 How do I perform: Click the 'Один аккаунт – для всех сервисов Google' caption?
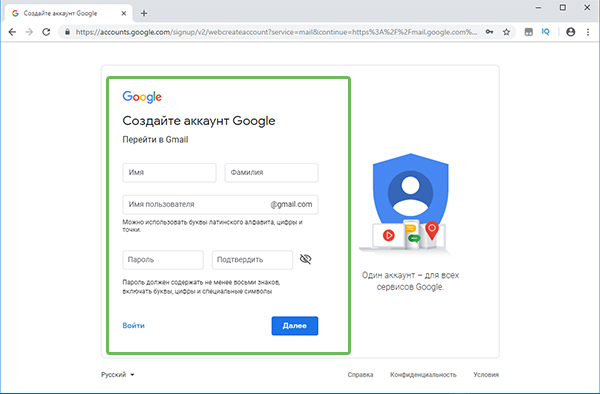410,281
